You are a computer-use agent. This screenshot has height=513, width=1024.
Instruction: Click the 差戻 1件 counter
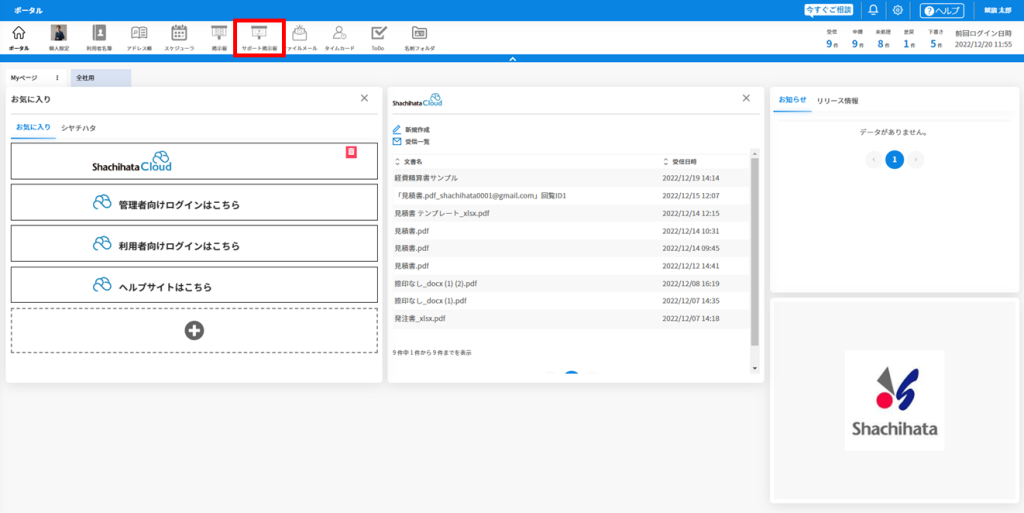[x=909, y=40]
